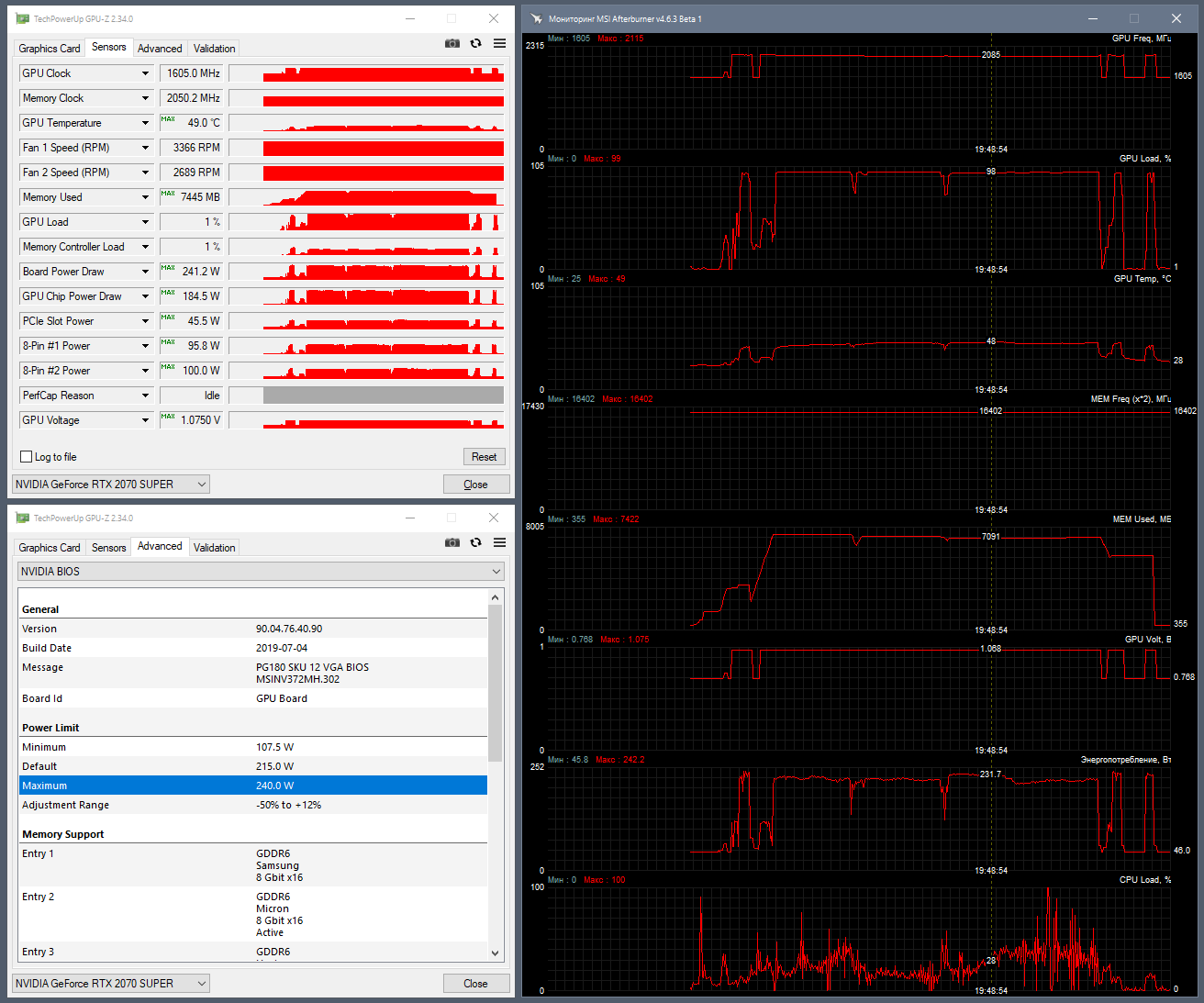Open the GPU selector dropdown below the BIOS list
The image size is (1204, 1003).
click(111, 984)
